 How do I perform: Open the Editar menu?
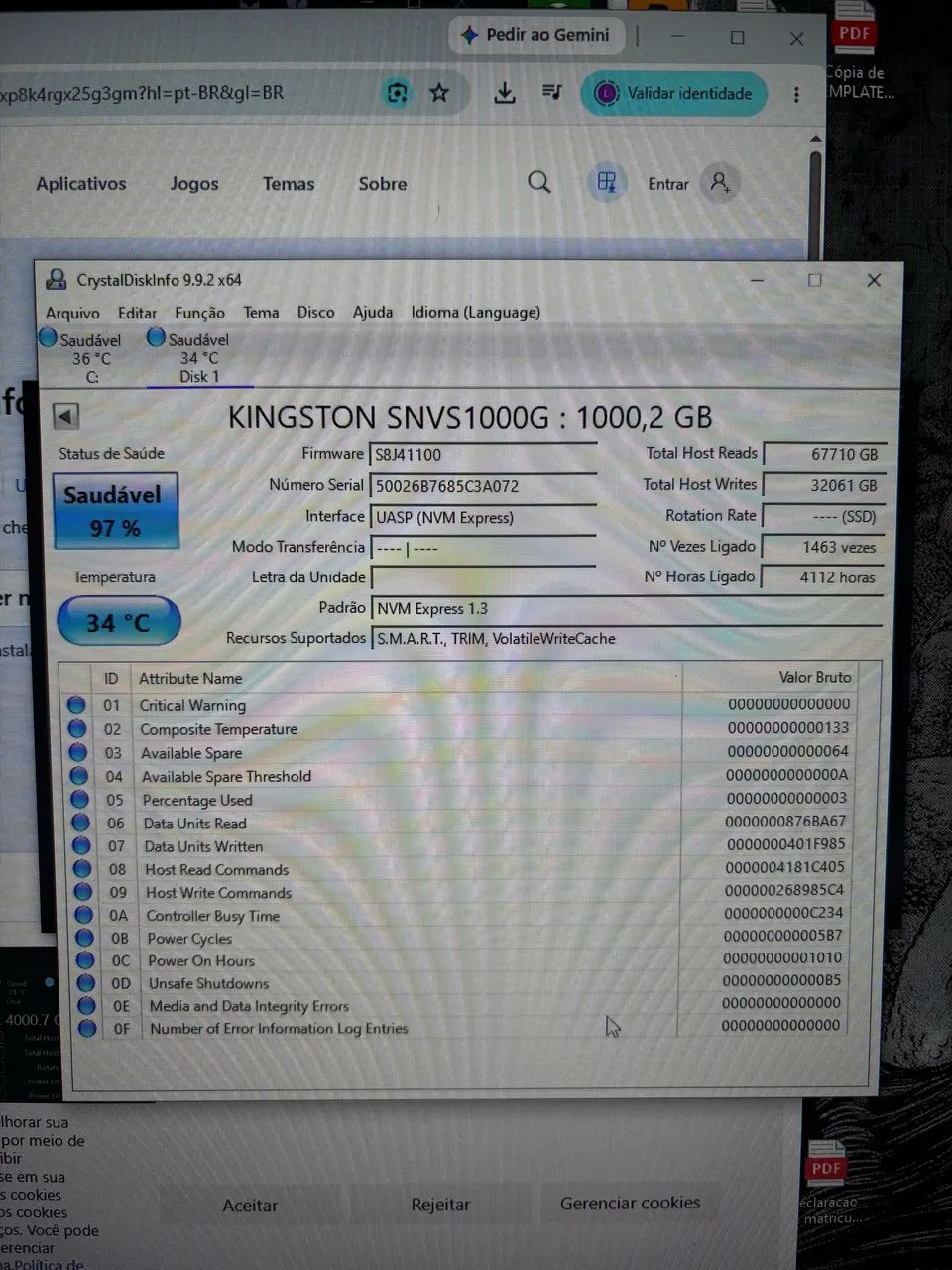click(x=137, y=313)
